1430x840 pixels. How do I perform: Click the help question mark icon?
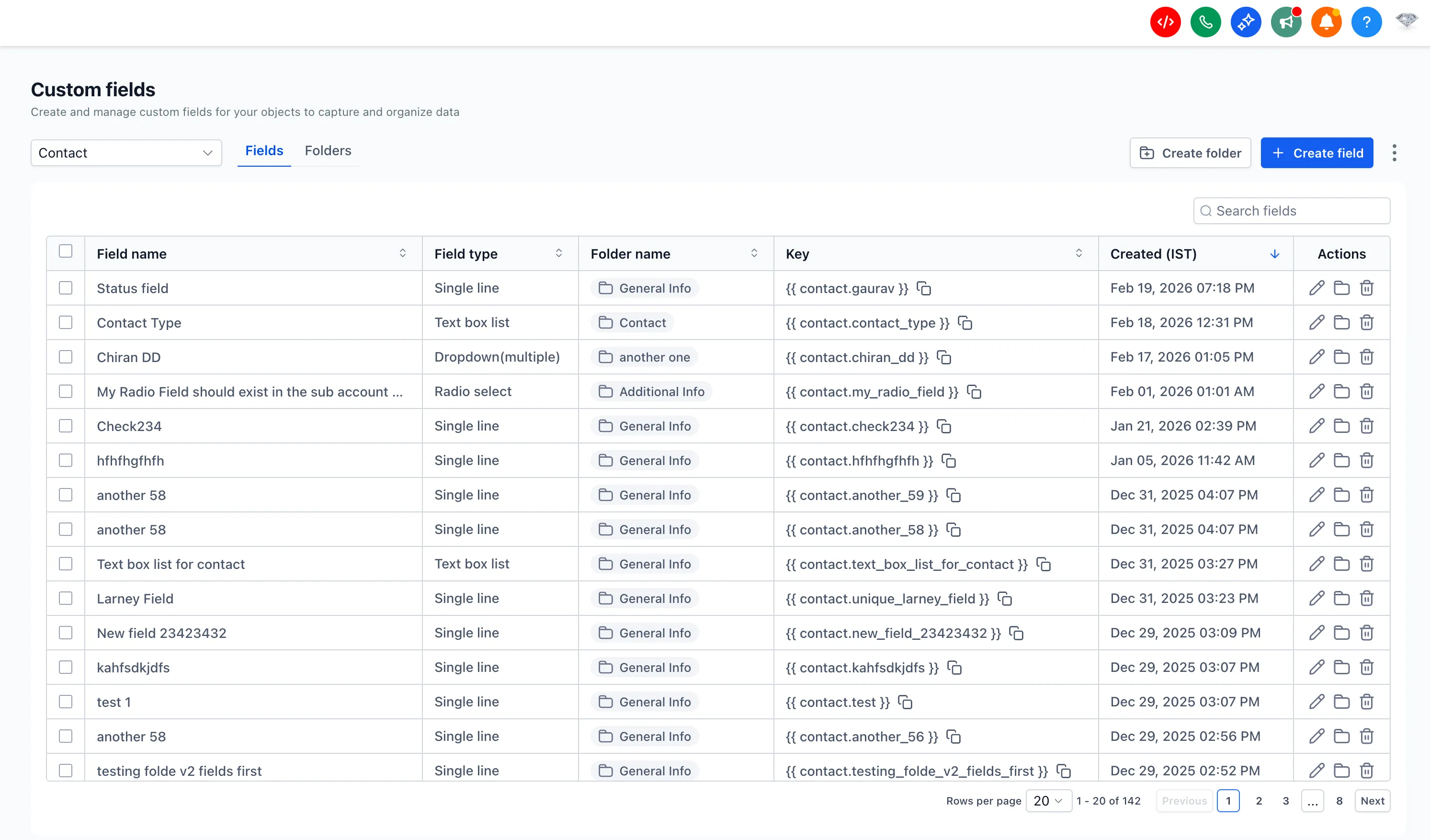coord(1367,22)
